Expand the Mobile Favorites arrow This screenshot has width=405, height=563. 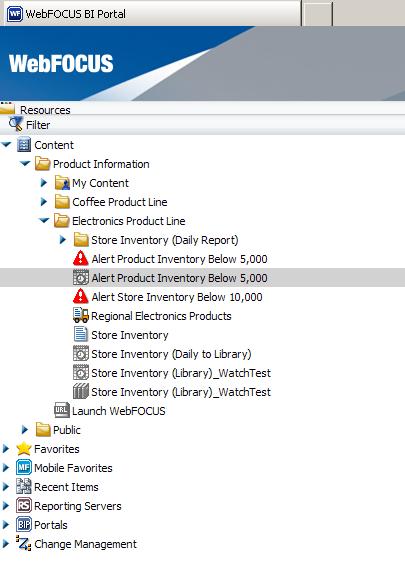[x=6, y=467]
